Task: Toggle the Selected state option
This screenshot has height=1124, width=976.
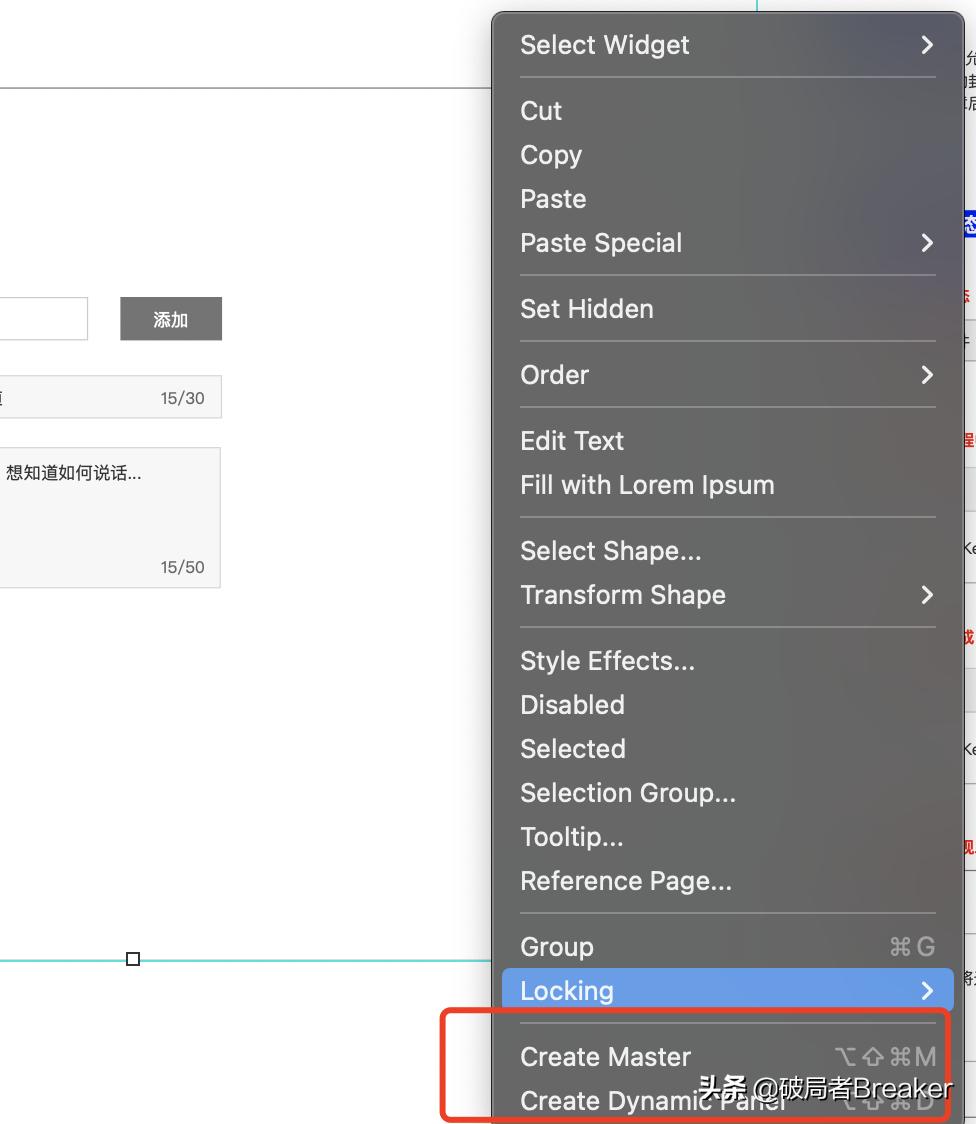Action: tap(573, 749)
